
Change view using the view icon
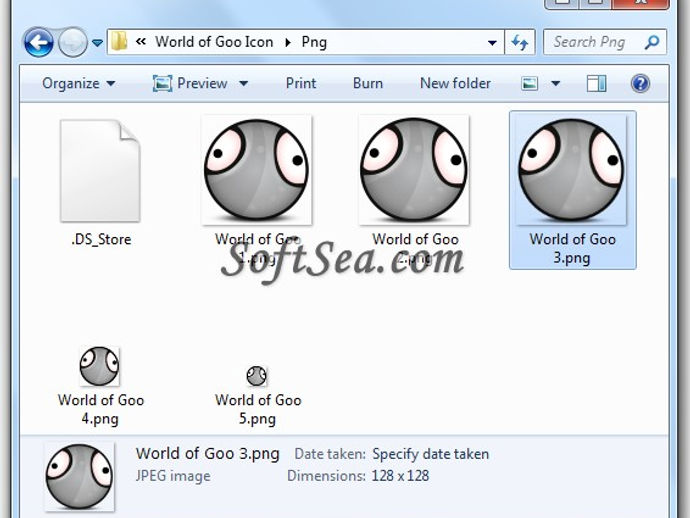pos(529,83)
